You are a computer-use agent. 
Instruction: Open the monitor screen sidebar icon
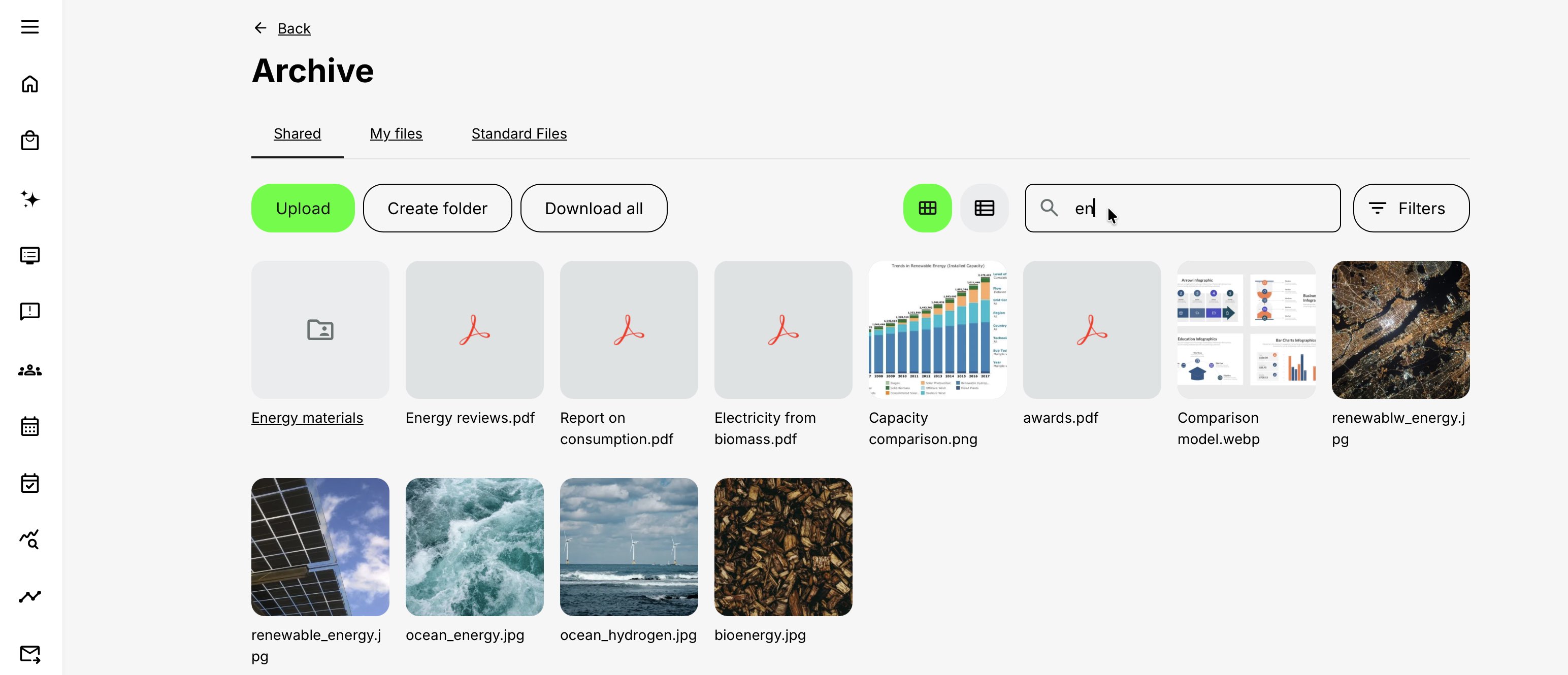click(x=30, y=256)
